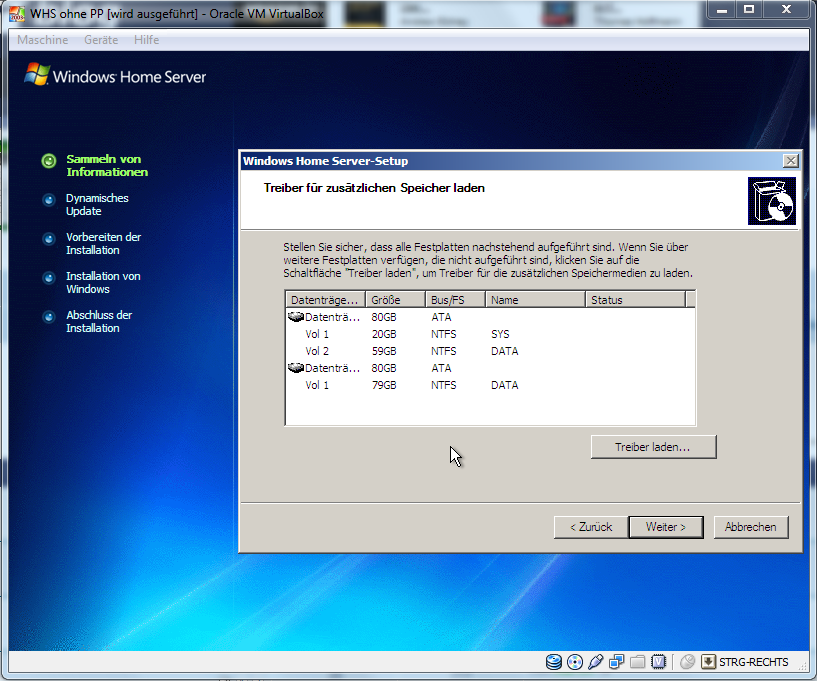
Task: Click the mouse integration status icon
Action: click(687, 662)
